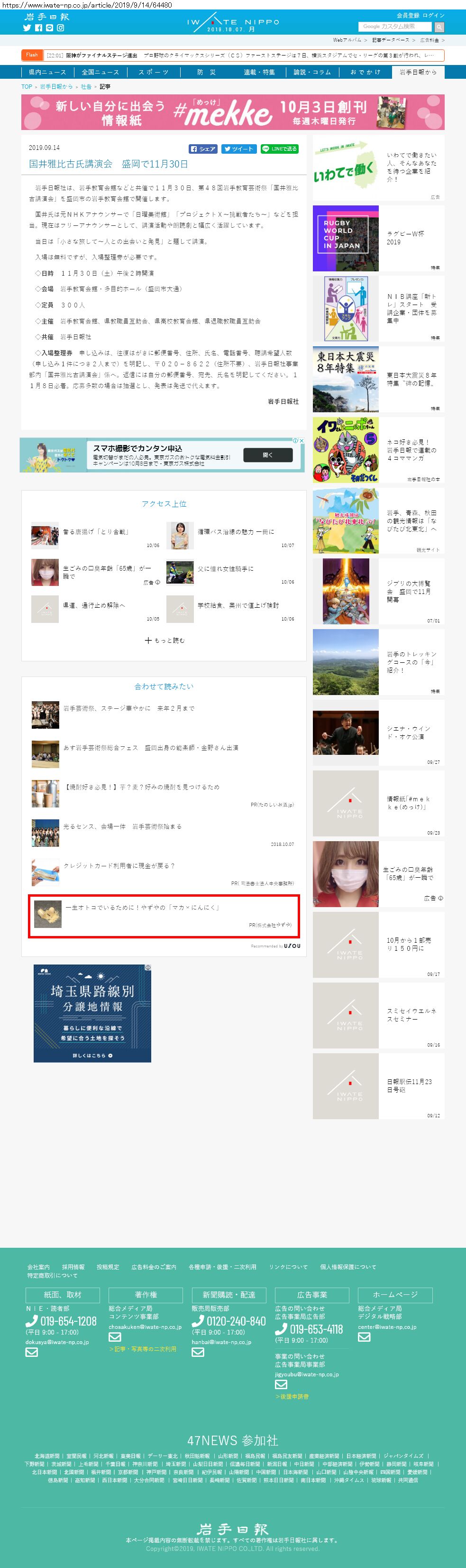This screenshot has height=1568, width=466.
Task: Click the ログイン link
Action: click(x=434, y=15)
